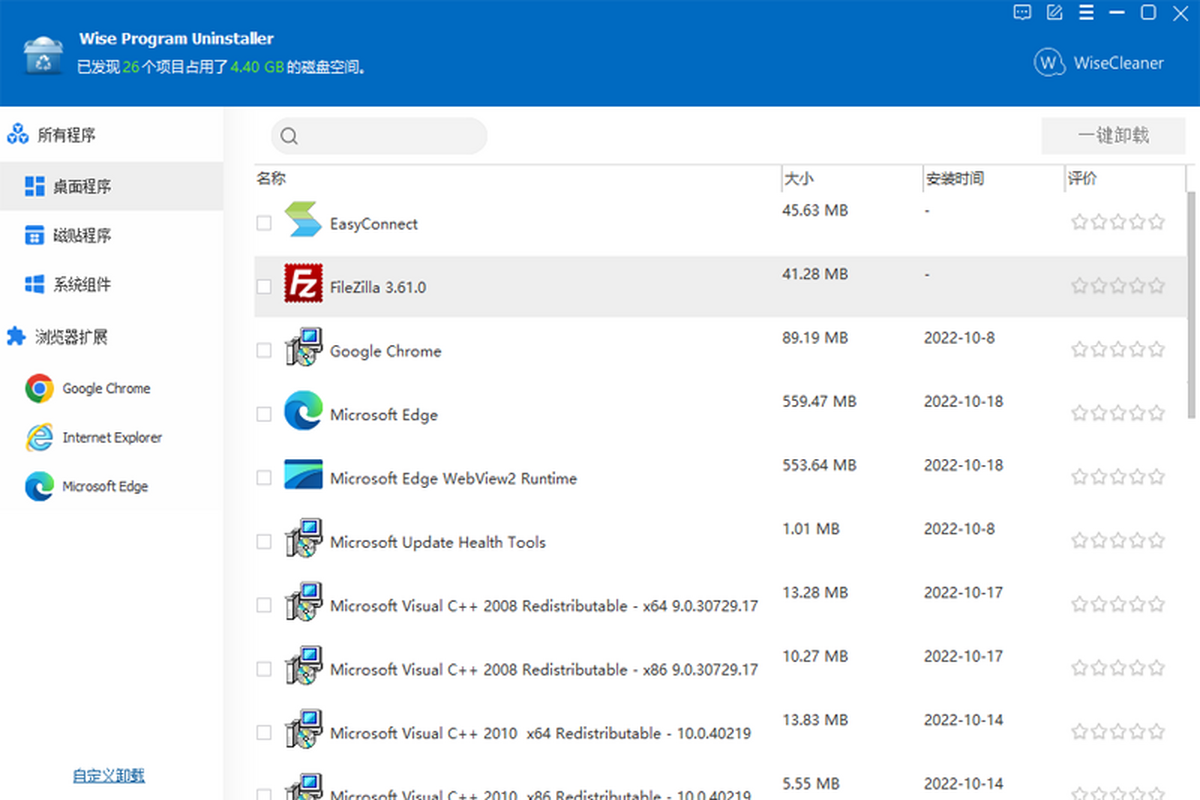Select the Edge WebView2 Runtime icon
The image size is (1200, 800).
(x=303, y=474)
